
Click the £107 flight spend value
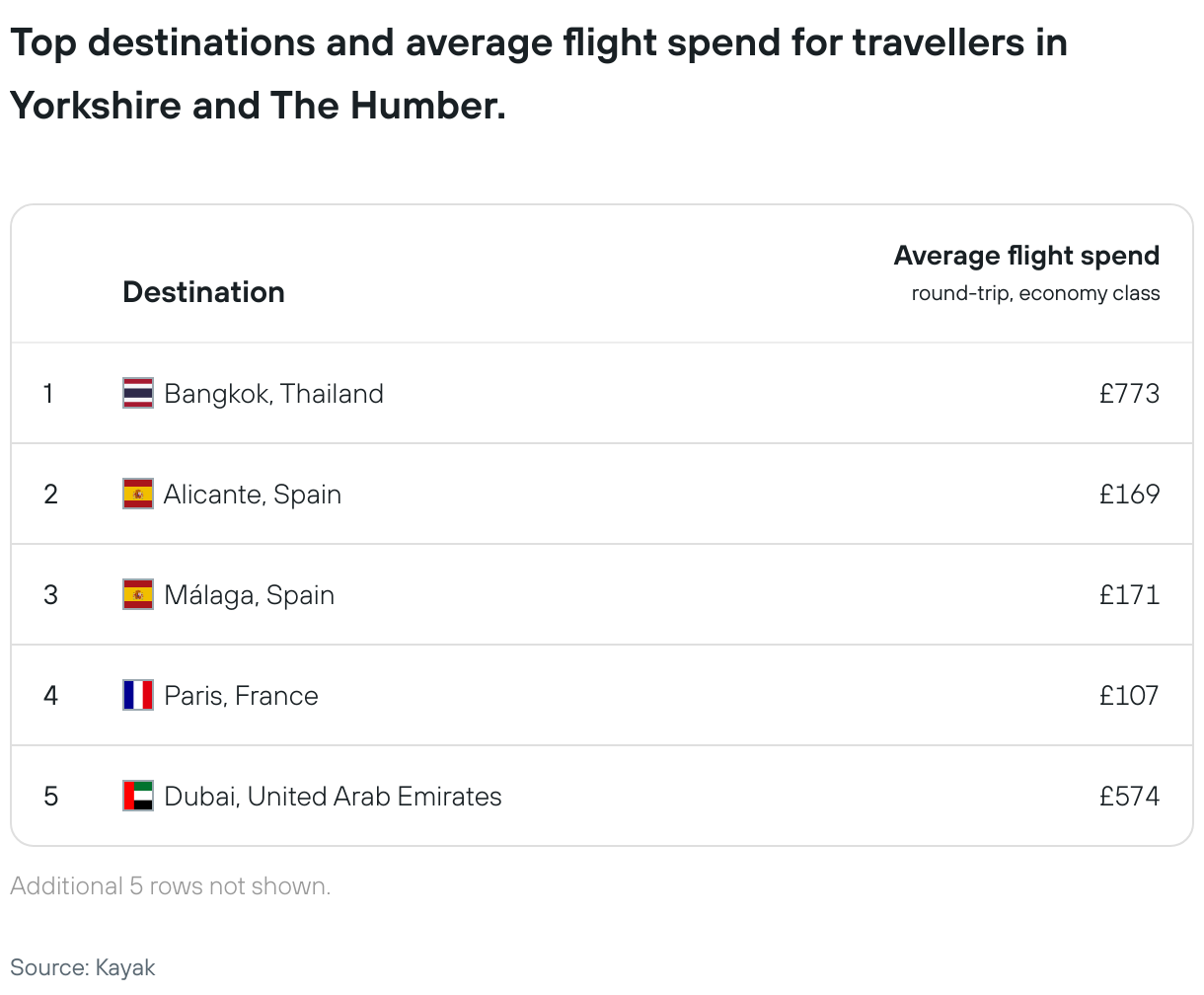[x=1129, y=696]
